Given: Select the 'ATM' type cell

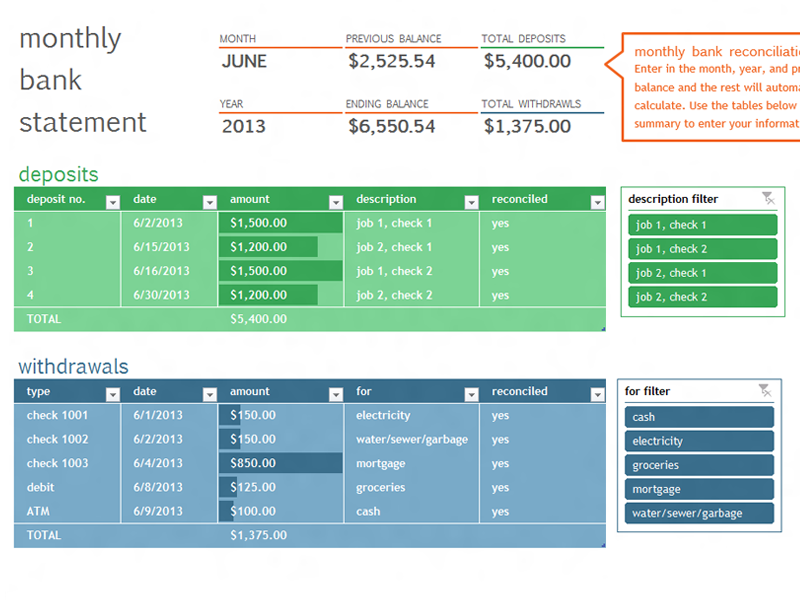Looking at the screenshot, I should tap(67, 511).
